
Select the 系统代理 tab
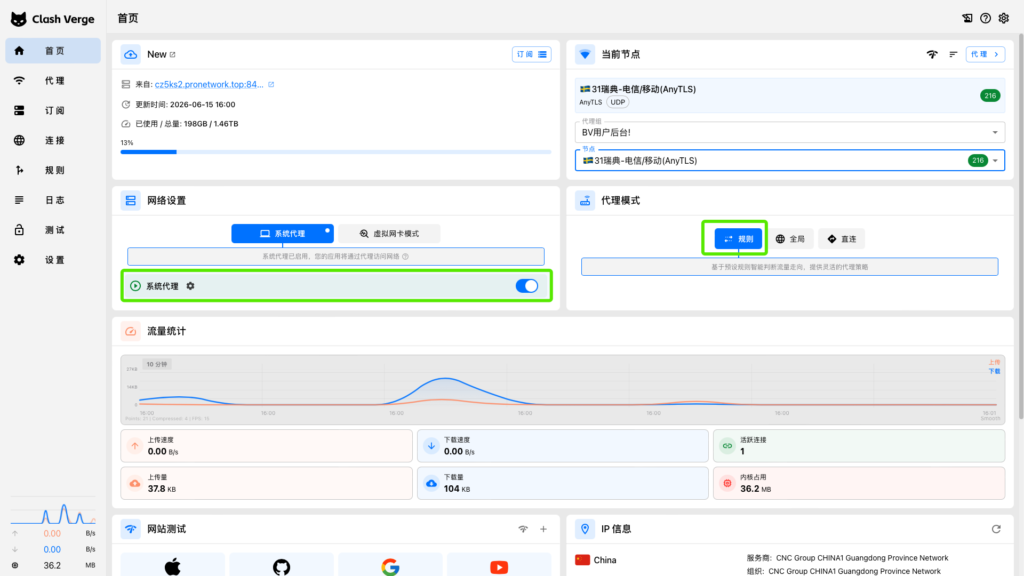click(283, 234)
